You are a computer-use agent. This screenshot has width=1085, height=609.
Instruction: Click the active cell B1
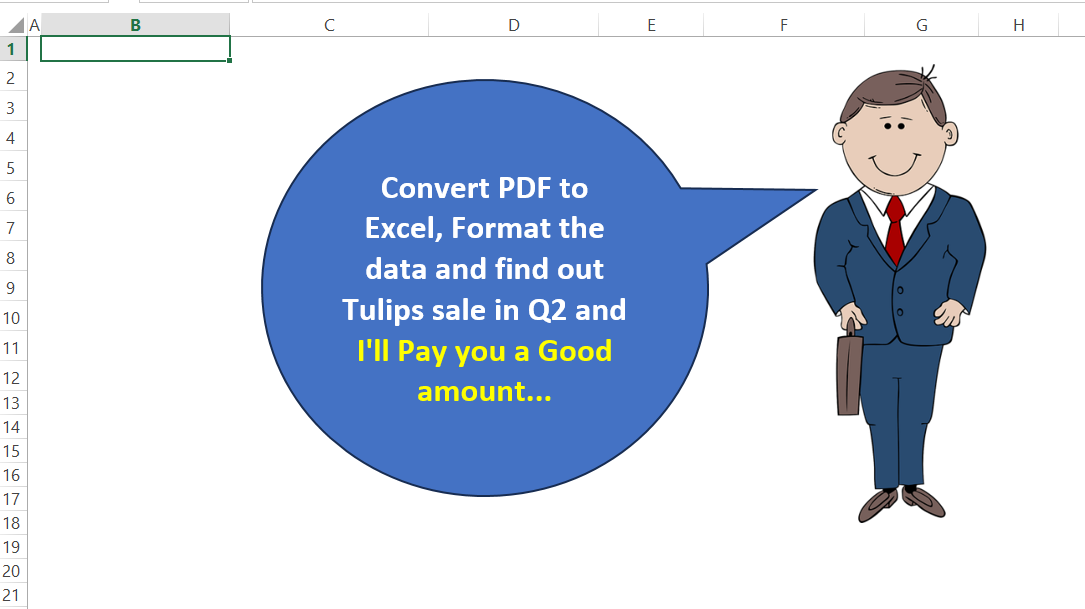(x=135, y=49)
